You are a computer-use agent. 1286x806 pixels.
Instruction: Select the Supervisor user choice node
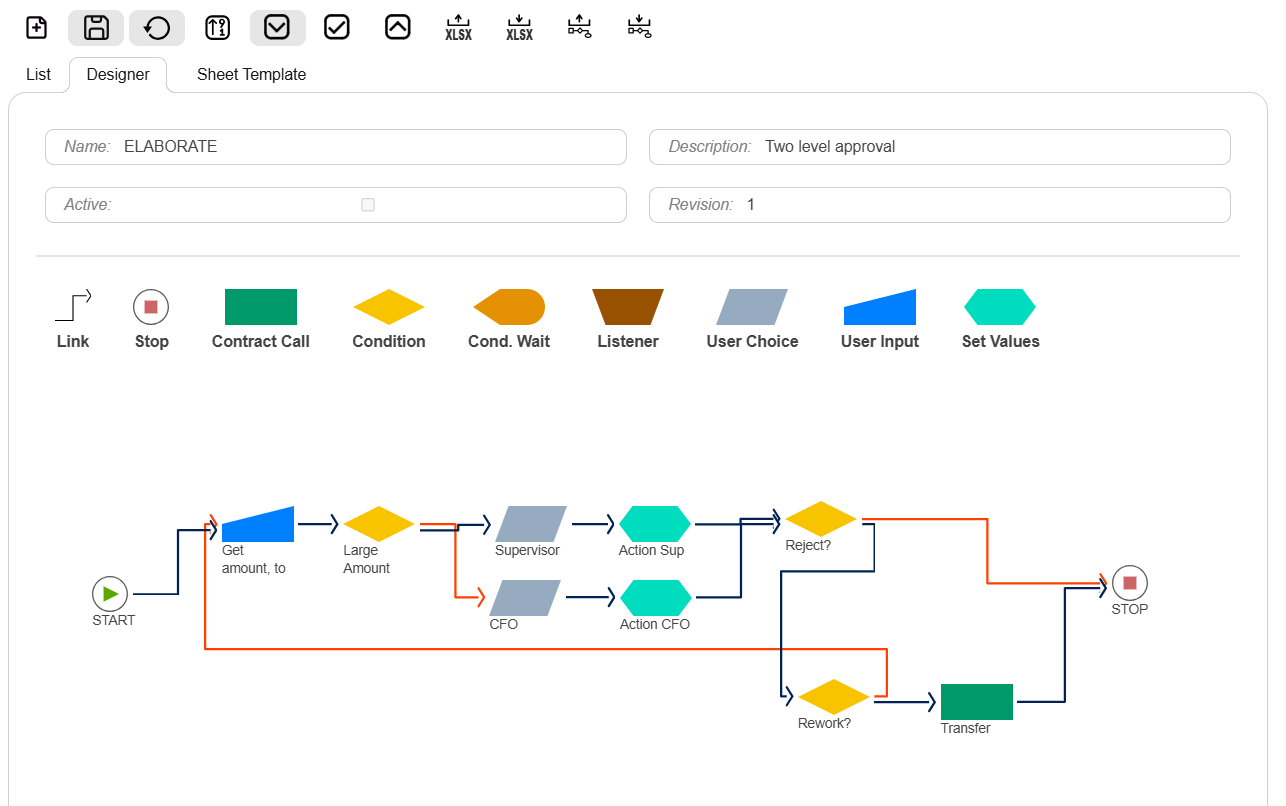[531, 524]
